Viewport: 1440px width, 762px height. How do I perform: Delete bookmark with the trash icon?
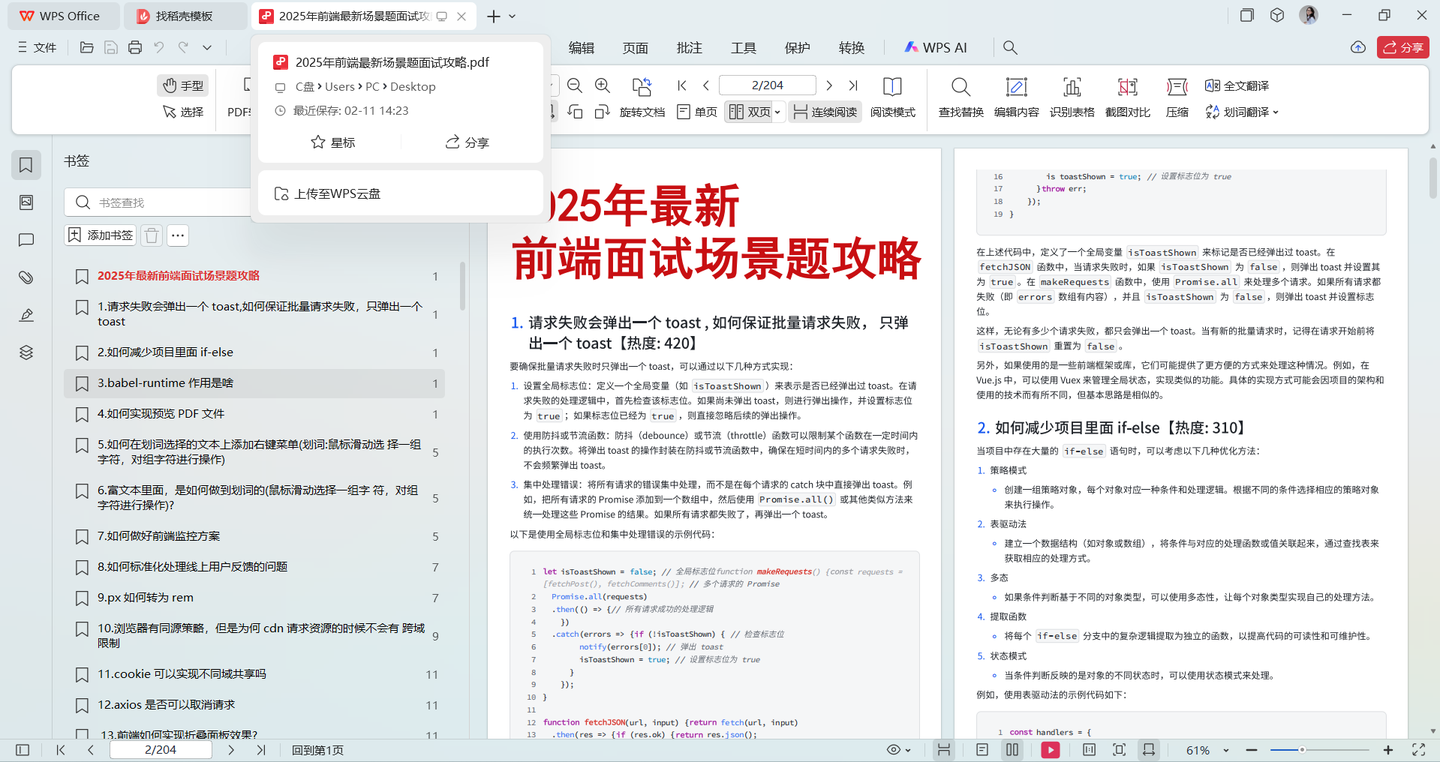point(151,235)
